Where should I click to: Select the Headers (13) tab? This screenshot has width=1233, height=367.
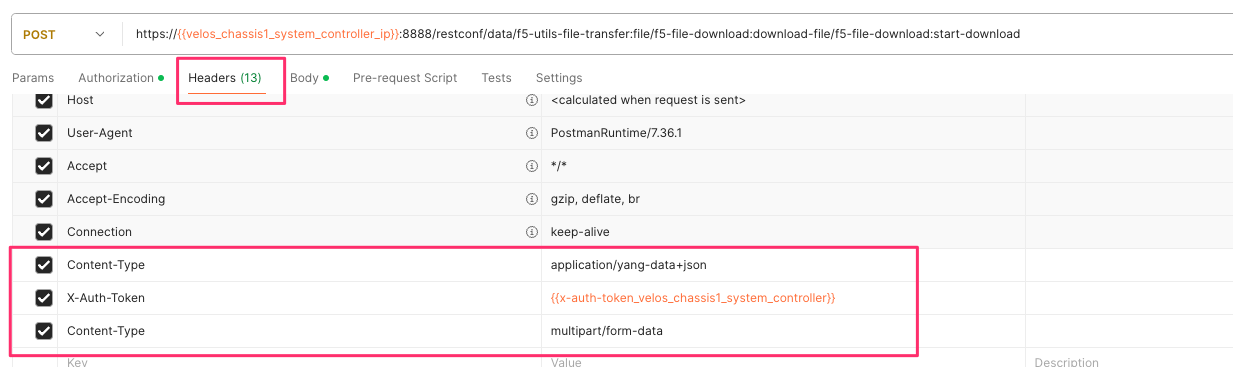click(225, 78)
